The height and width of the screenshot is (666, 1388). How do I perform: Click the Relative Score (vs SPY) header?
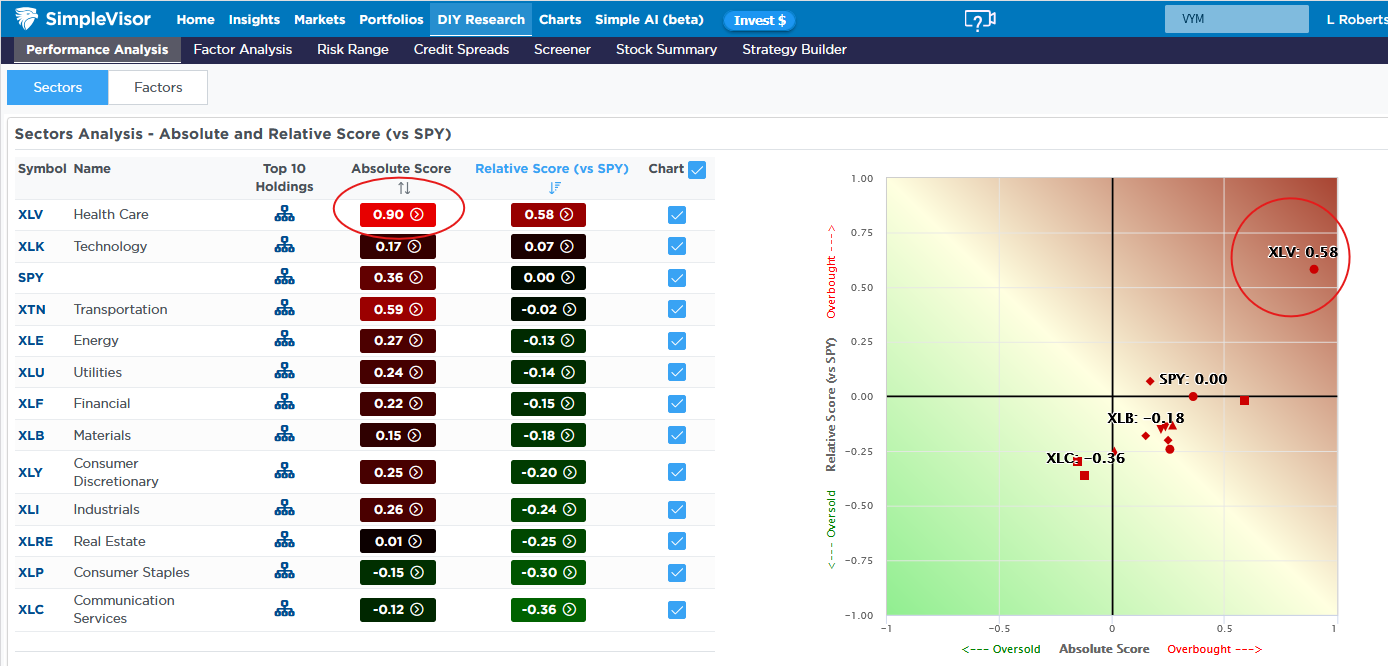(552, 168)
